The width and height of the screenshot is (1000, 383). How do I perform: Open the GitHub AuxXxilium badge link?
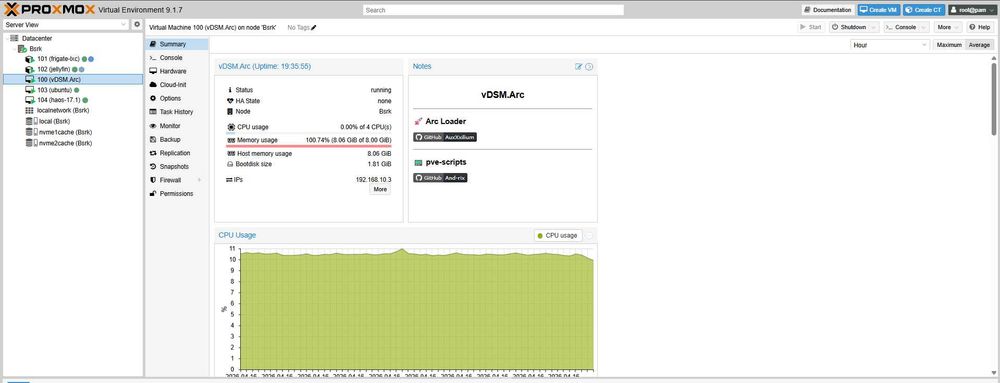[445, 137]
